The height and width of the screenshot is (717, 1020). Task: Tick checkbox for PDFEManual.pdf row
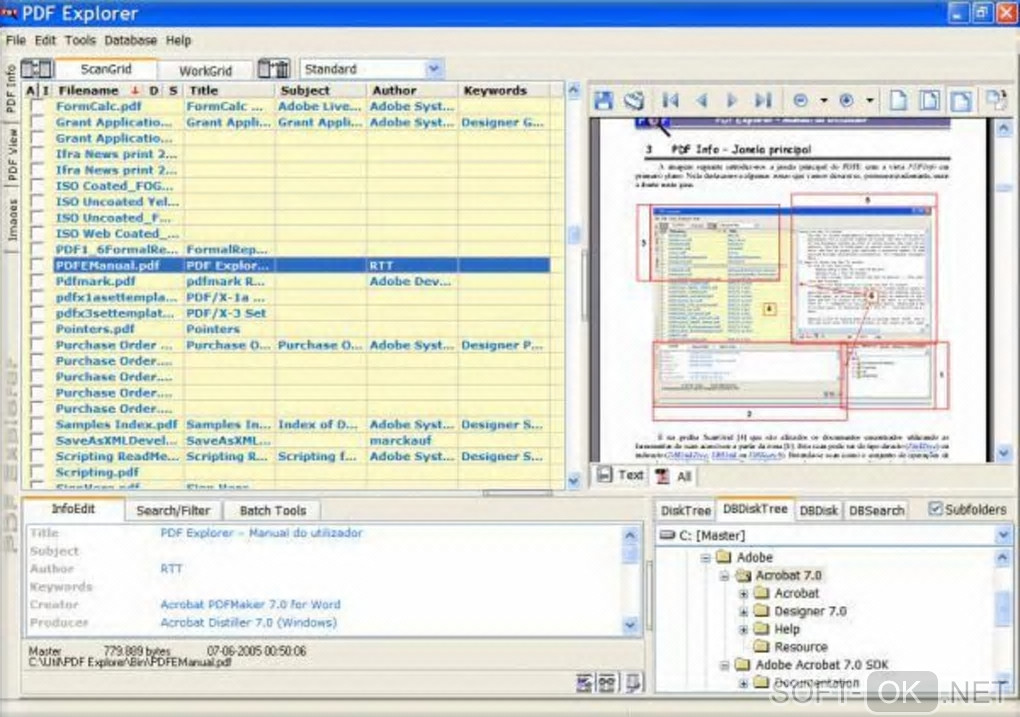(38, 265)
